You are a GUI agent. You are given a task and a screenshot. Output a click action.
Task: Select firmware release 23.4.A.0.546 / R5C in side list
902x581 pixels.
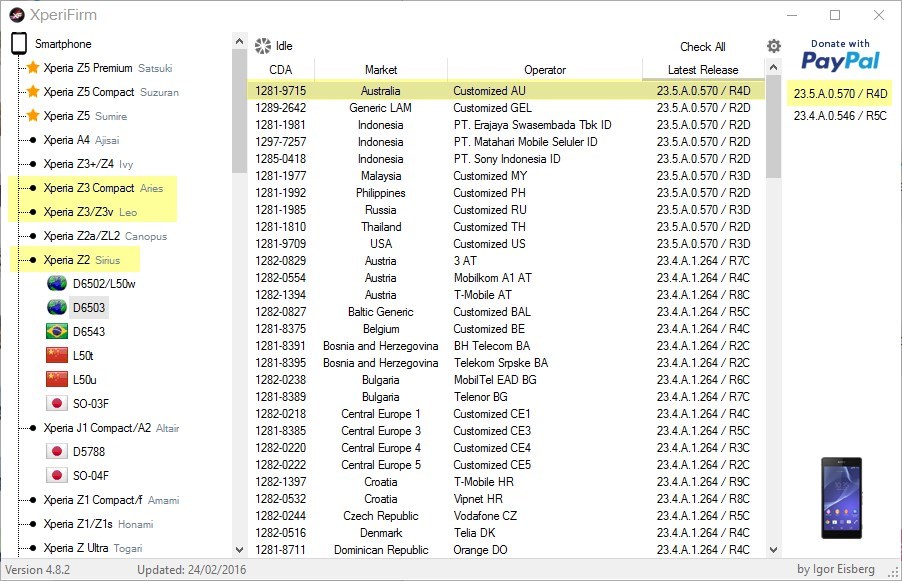[x=840, y=116]
